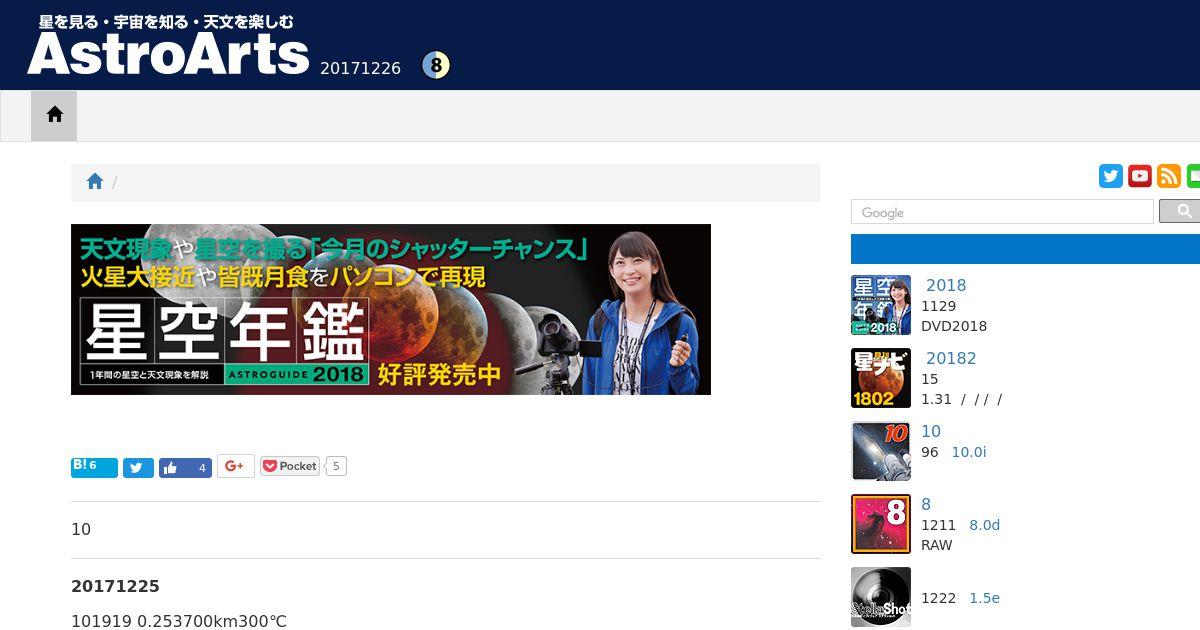Screen dimensions: 1200x630
Task: Click the AstroArts logo
Action: [x=168, y=46]
